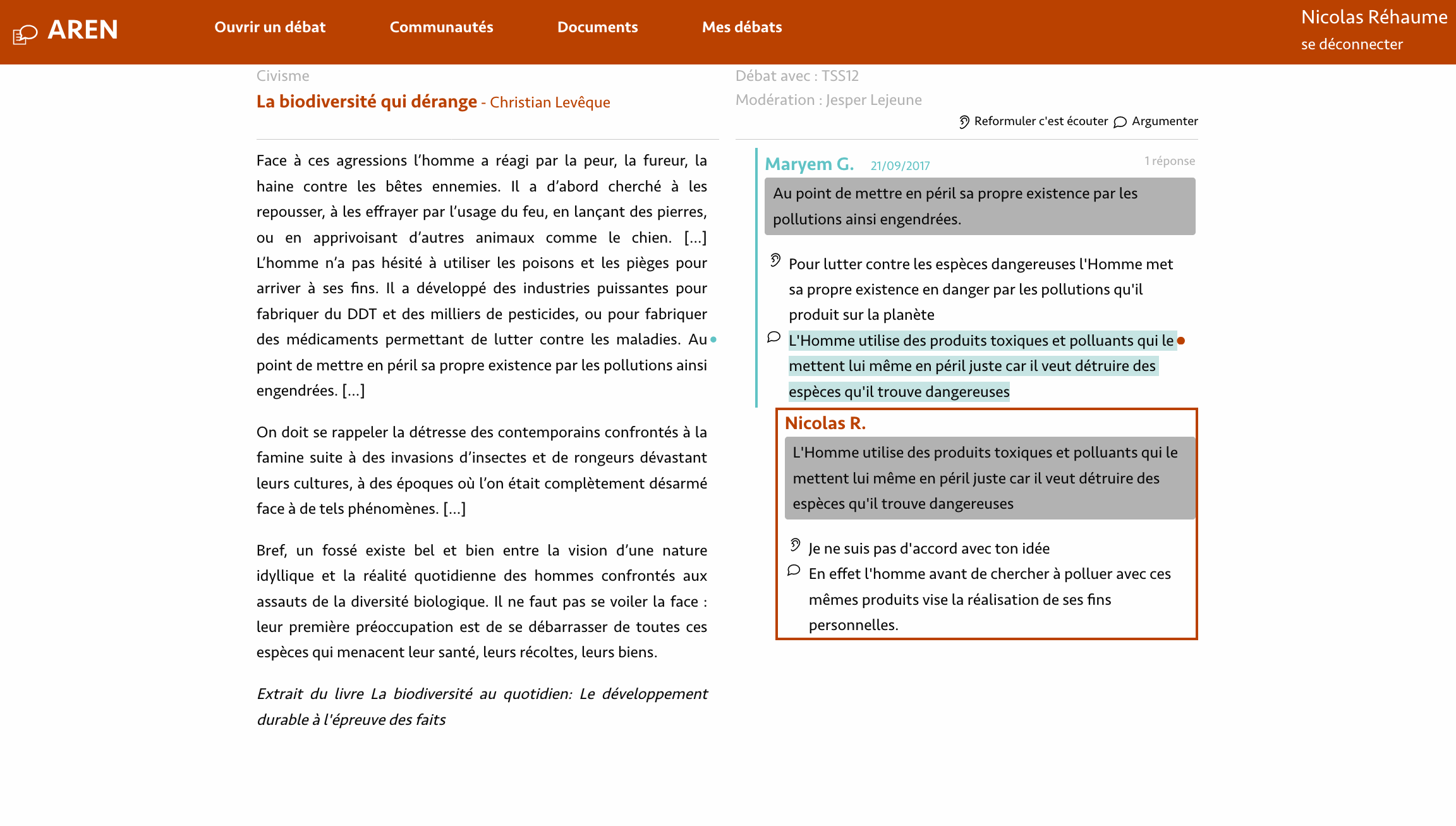Image resolution: width=1456 pixels, height=826 pixels.
Task: Click the user name Nicolas Réhaume
Action: (1374, 17)
